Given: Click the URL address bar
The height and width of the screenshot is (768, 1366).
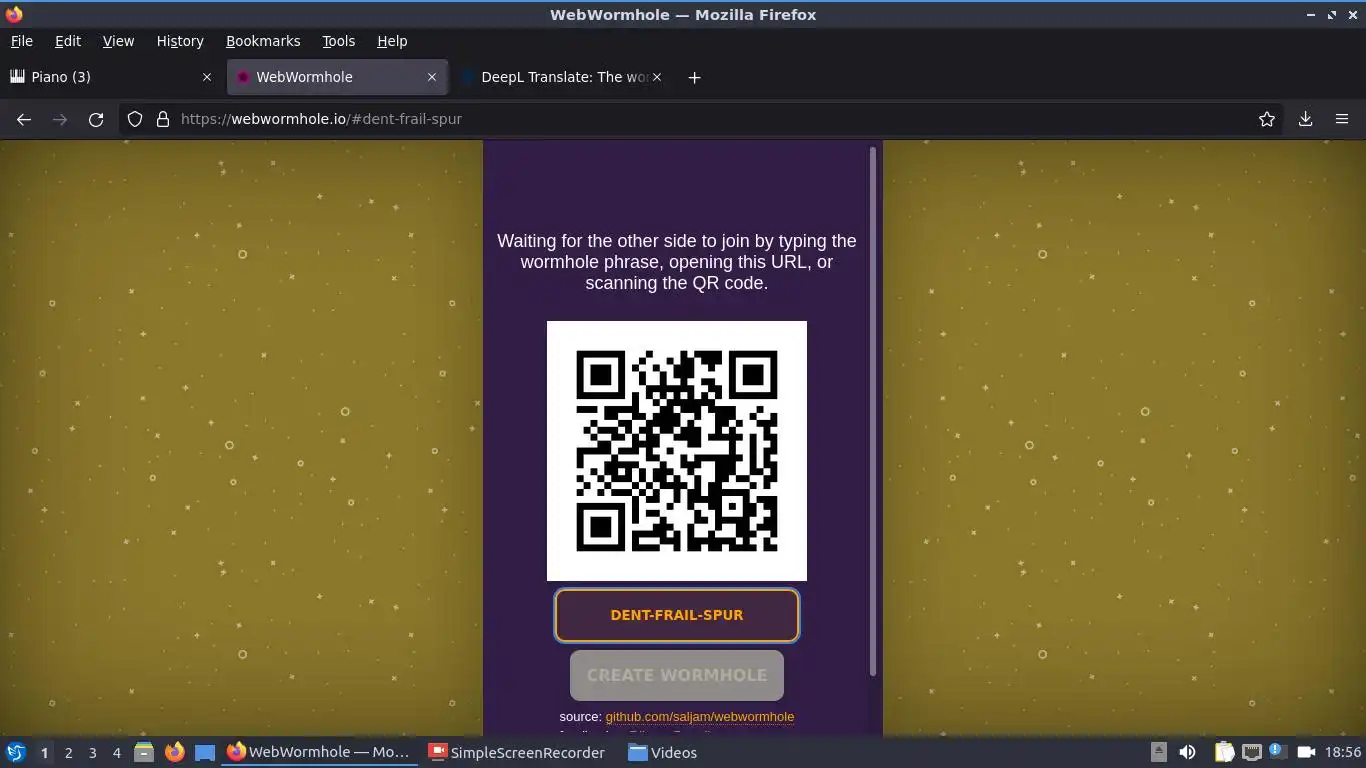Looking at the screenshot, I should (x=700, y=119).
